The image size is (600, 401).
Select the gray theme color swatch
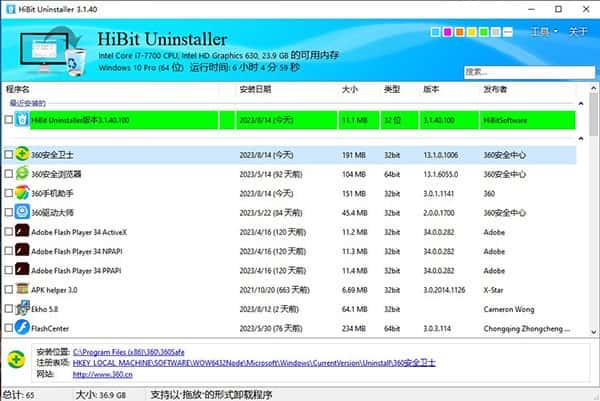pos(496,32)
